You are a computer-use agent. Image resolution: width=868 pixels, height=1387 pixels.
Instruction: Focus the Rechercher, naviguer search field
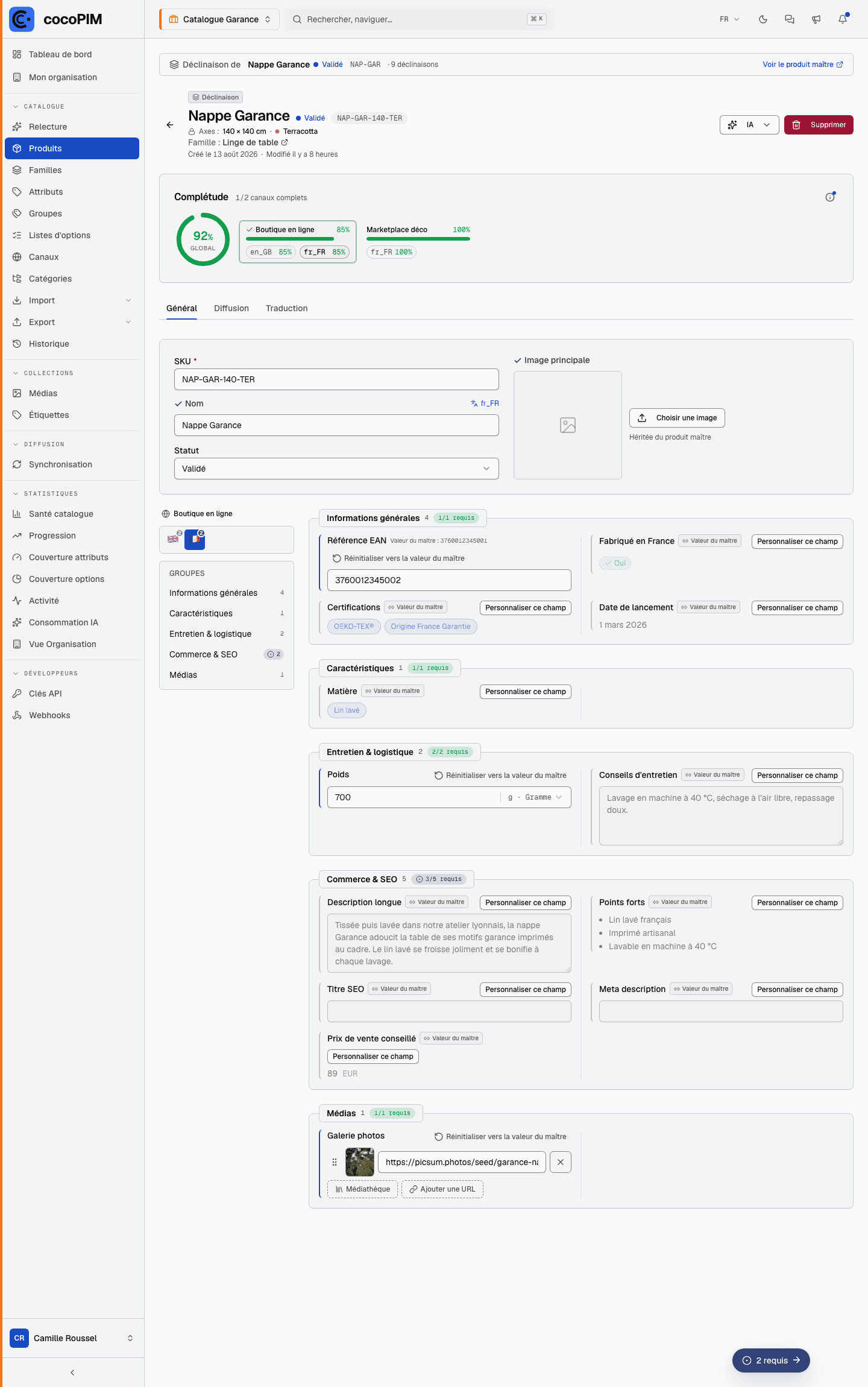click(420, 19)
